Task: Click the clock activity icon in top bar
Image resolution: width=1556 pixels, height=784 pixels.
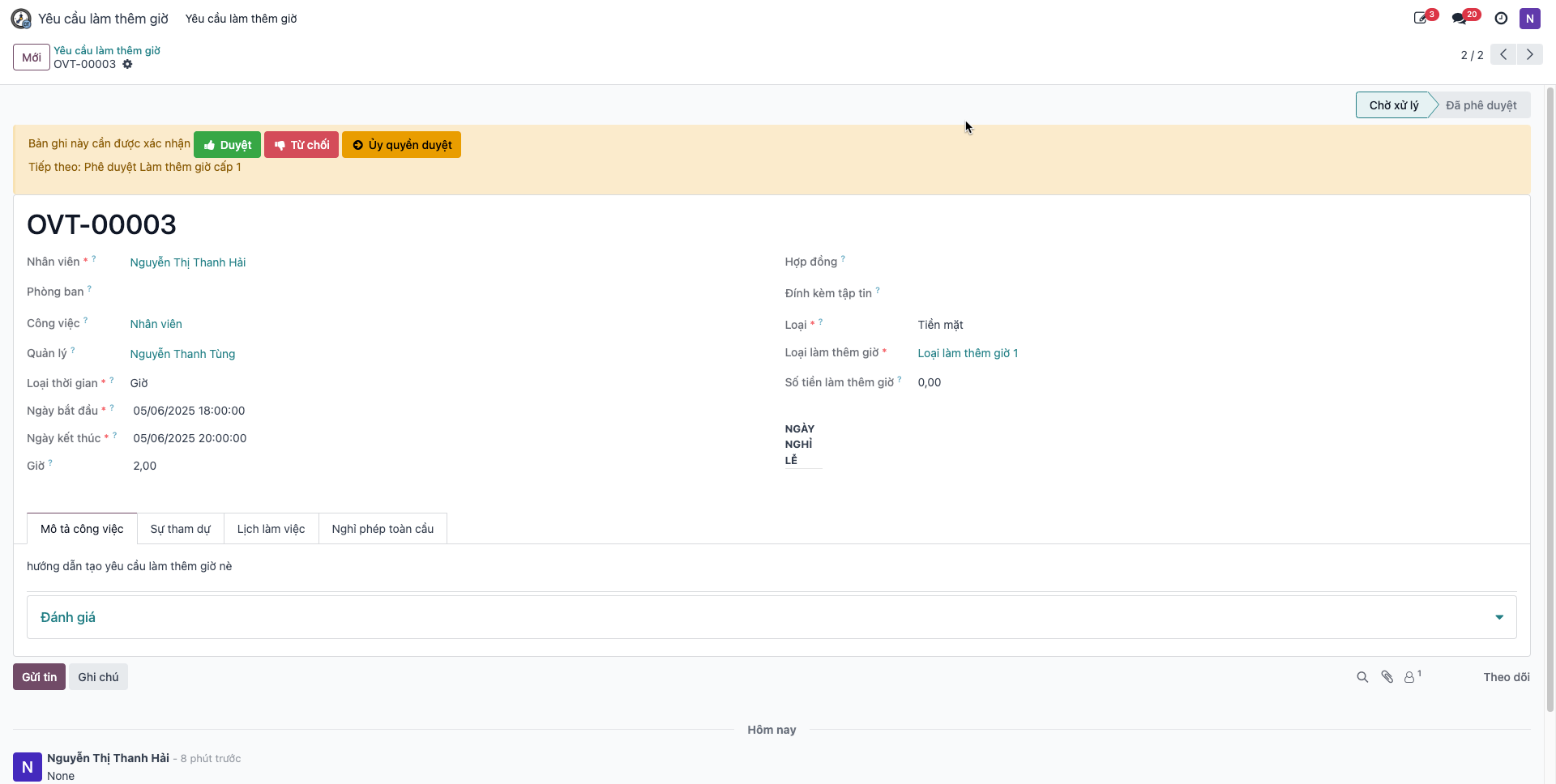Action: coord(1501,19)
